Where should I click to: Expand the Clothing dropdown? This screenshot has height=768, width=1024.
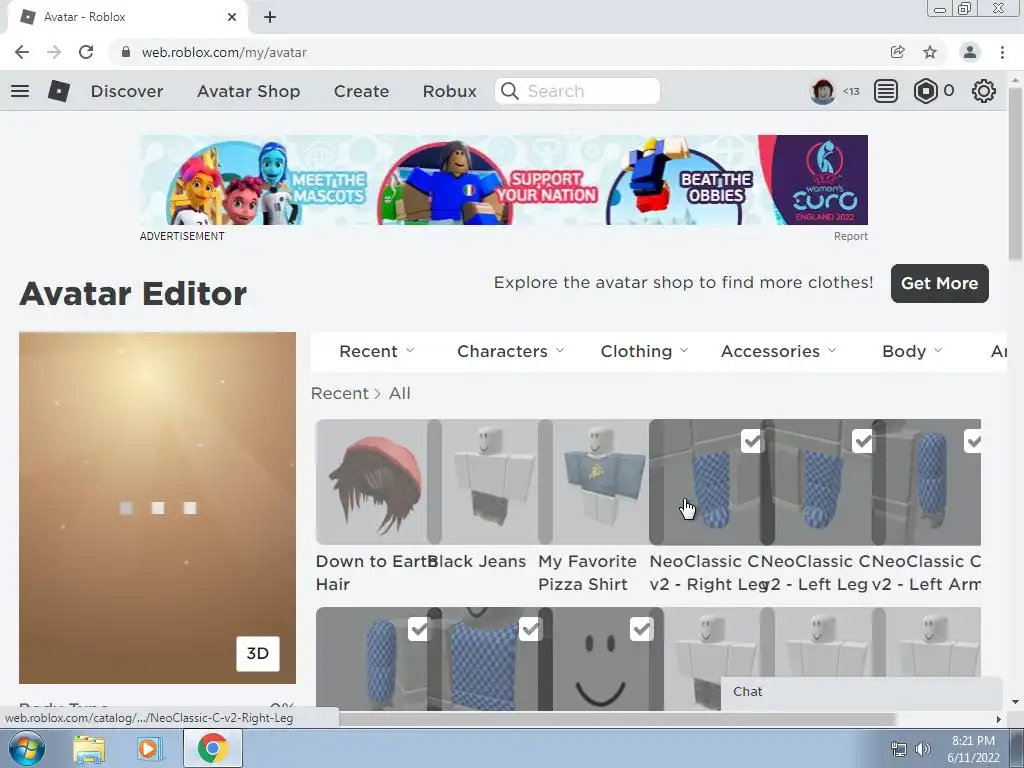(x=645, y=351)
